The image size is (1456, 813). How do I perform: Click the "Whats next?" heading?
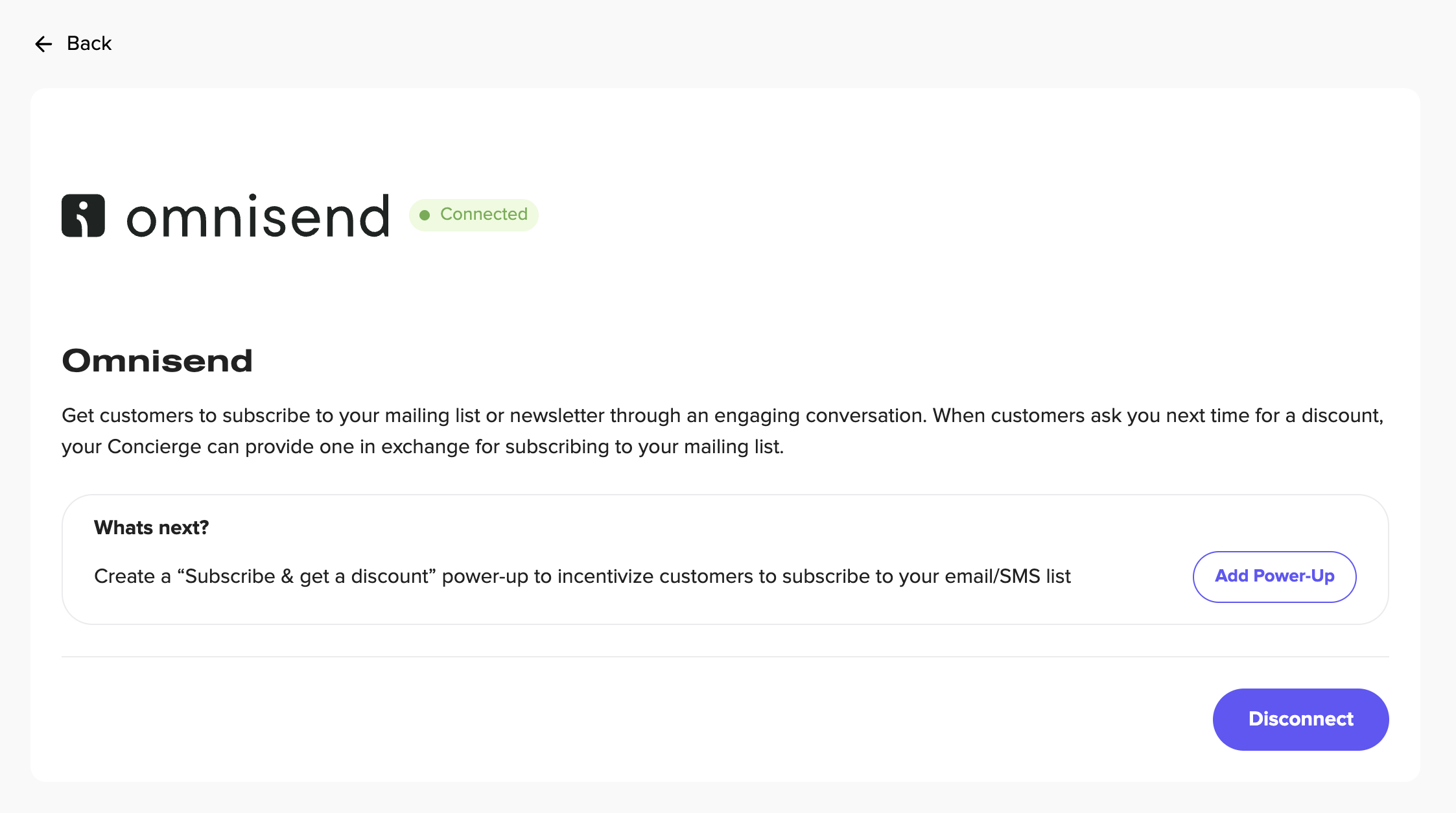(x=151, y=528)
